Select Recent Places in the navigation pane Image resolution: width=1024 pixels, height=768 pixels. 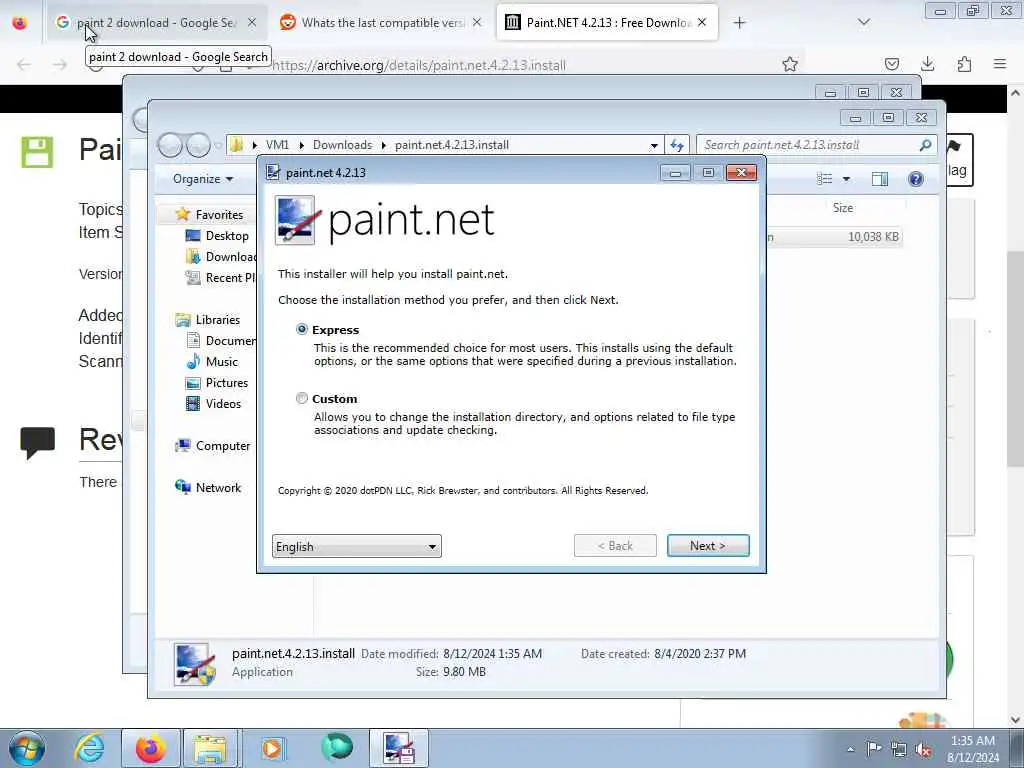tap(222, 278)
